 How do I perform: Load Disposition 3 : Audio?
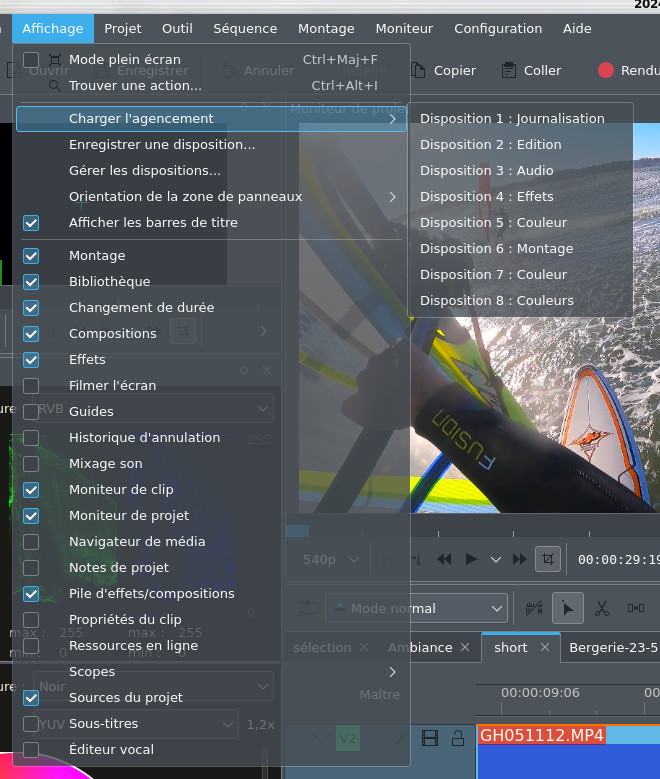coord(520,170)
